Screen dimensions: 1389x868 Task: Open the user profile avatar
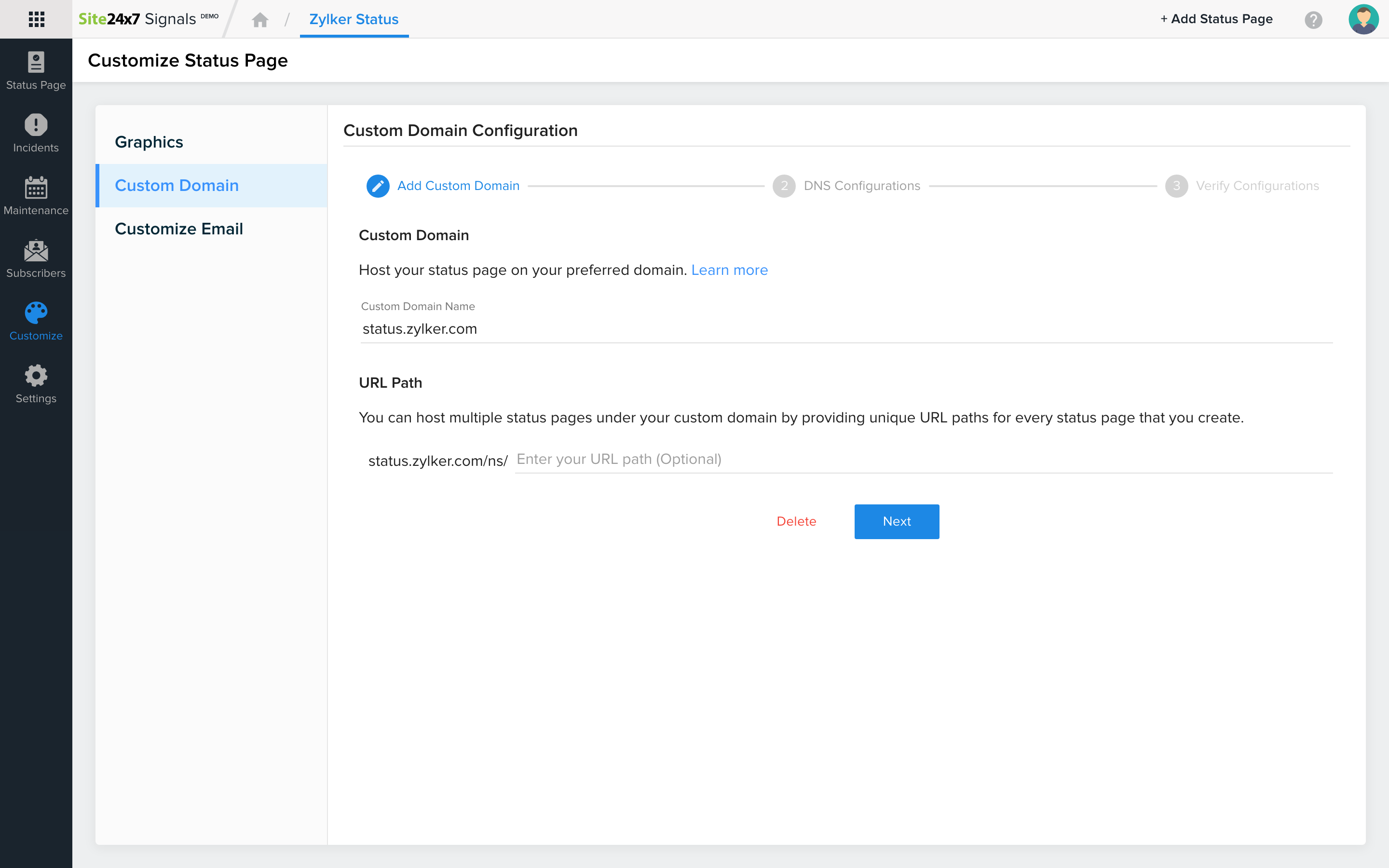1363,19
